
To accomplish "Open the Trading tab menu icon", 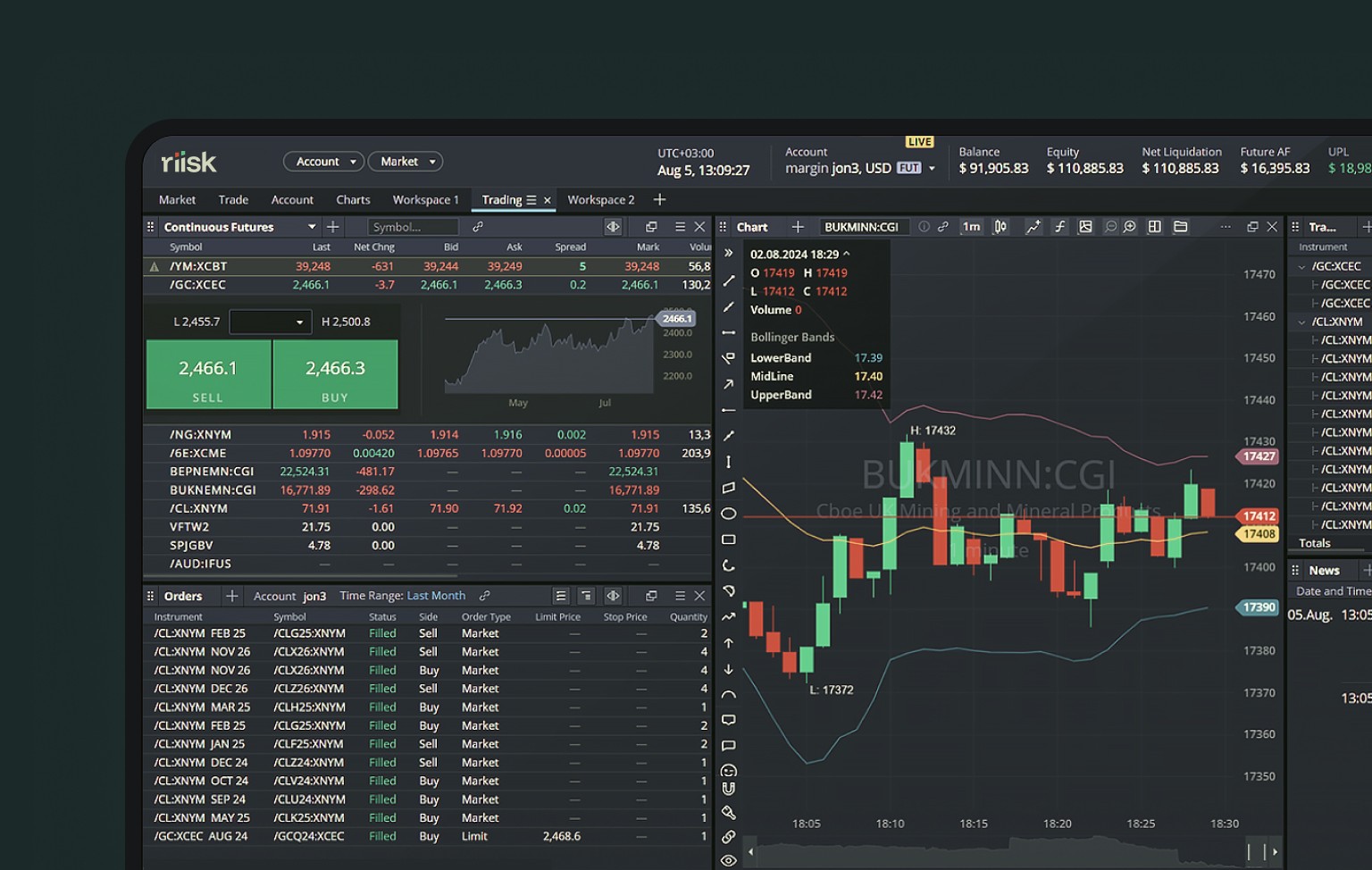I will pos(531,200).
